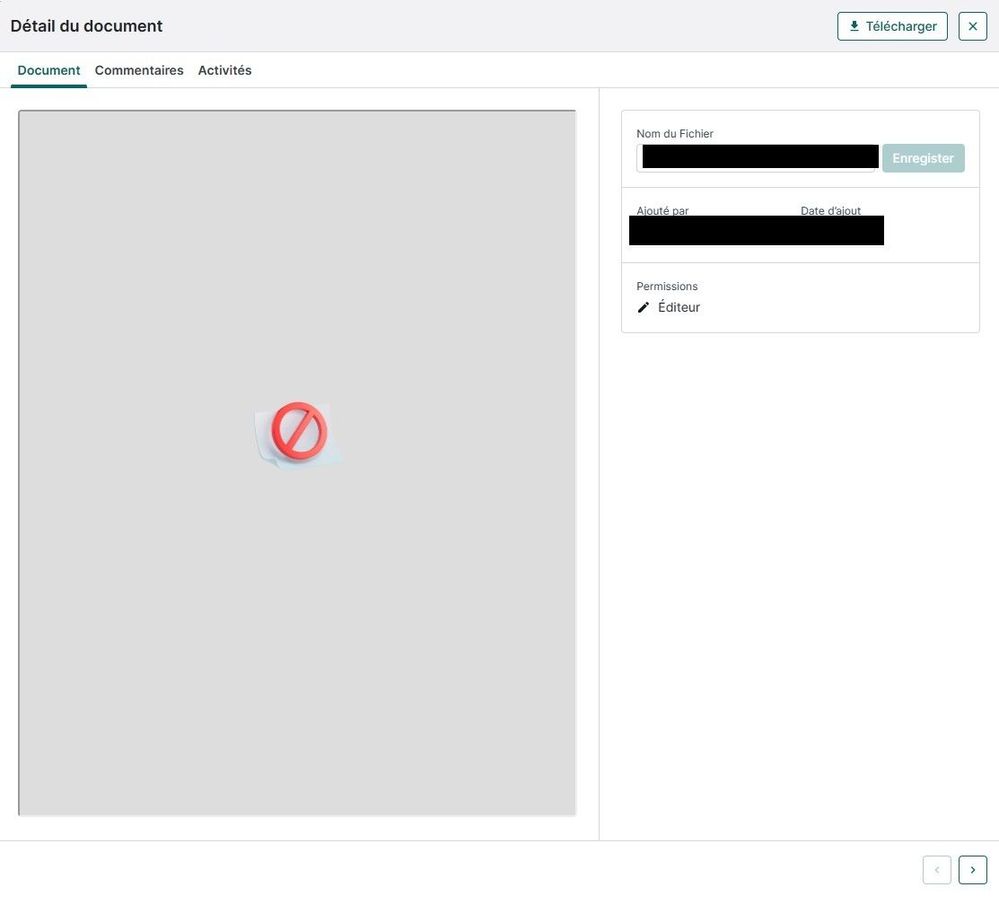The image size is (999, 898).
Task: Click the Ajouté par label
Action: tap(662, 210)
